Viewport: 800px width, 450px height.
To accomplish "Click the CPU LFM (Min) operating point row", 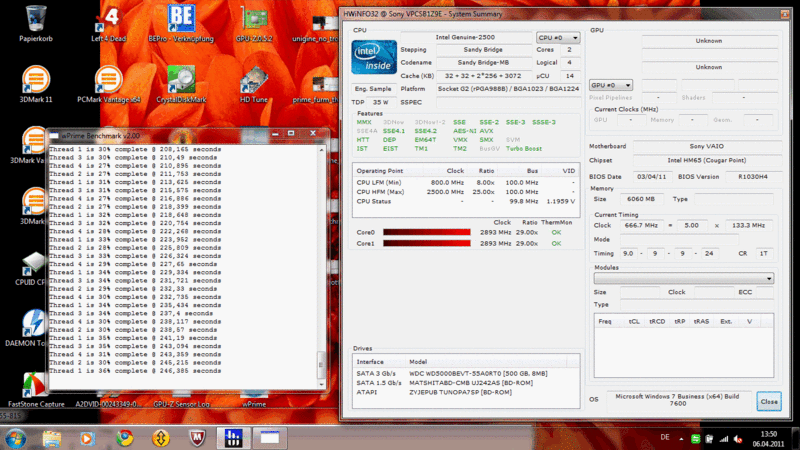I will tap(465, 182).
